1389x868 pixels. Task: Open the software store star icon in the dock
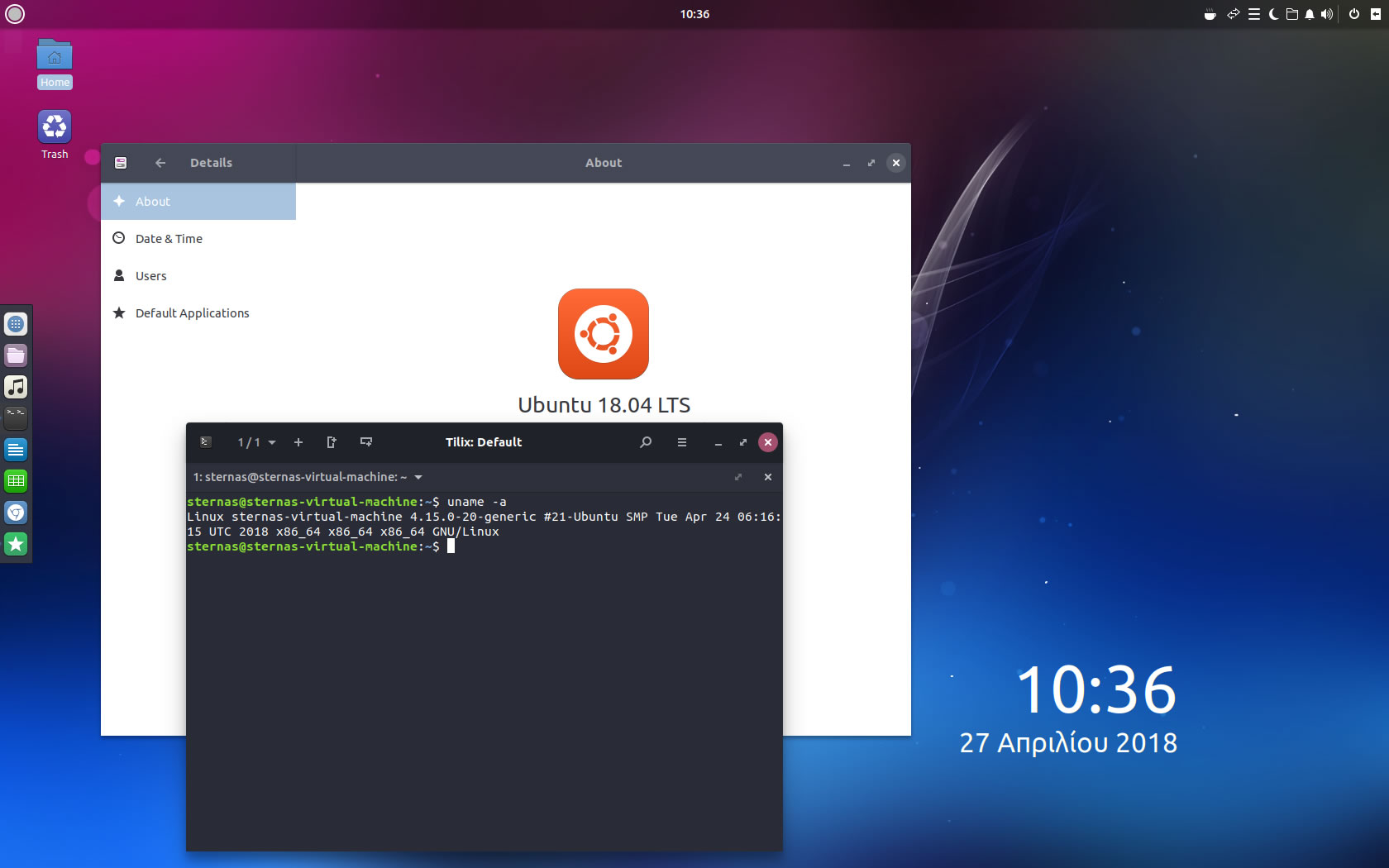(16, 544)
